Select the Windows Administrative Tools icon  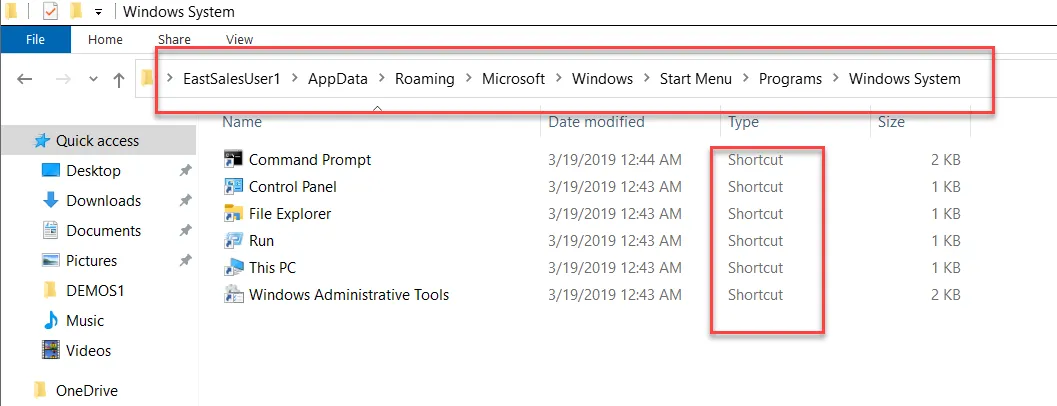234,294
